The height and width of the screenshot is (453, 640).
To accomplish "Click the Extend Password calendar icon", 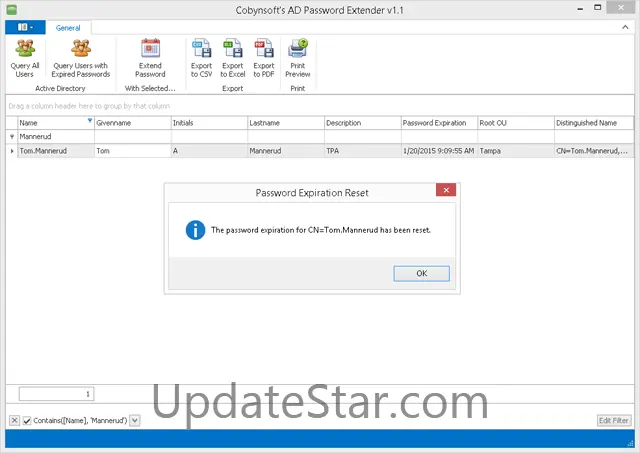I will coord(150,48).
